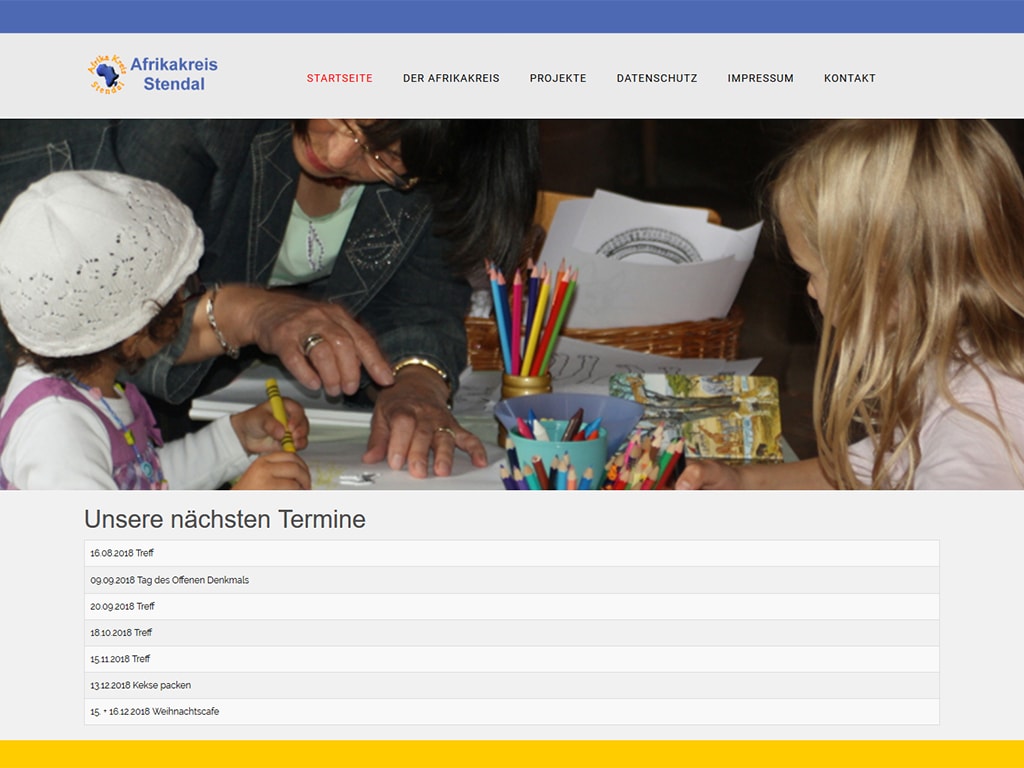Click the 'Afrikakreis Stendal' logo text
This screenshot has height=768, width=1024.
point(174,74)
